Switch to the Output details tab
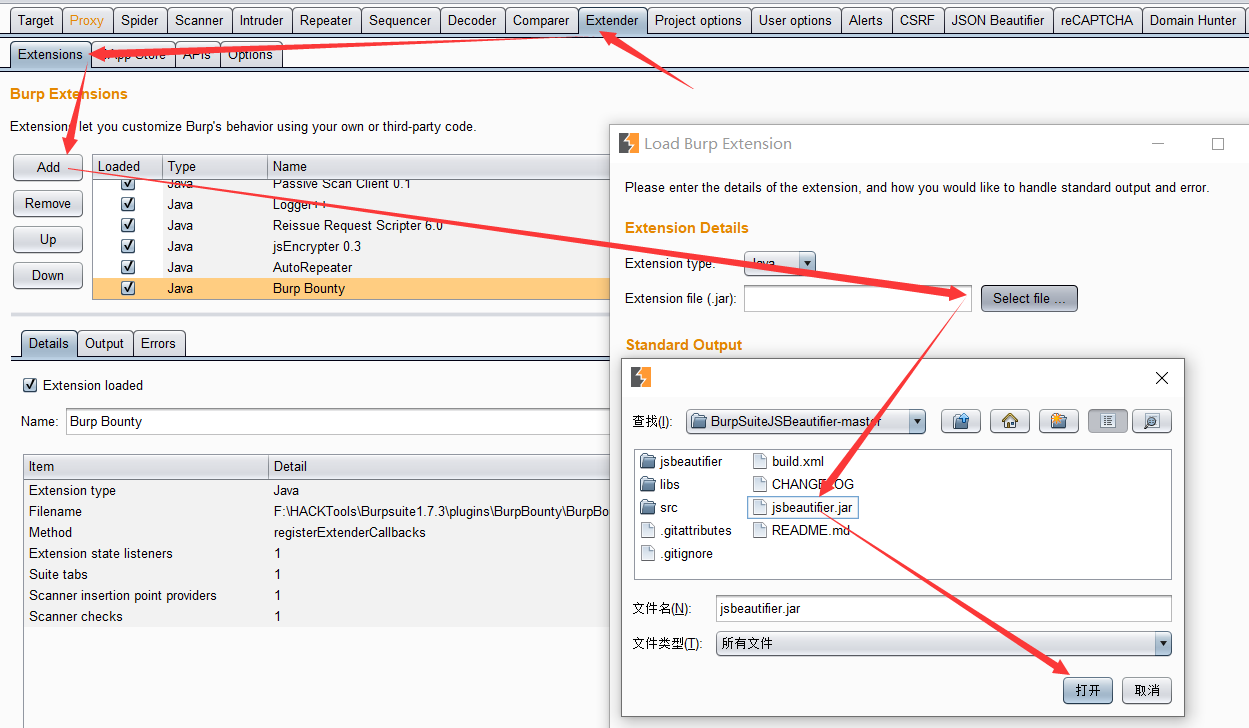The height and width of the screenshot is (728, 1249). pyautogui.click(x=104, y=343)
